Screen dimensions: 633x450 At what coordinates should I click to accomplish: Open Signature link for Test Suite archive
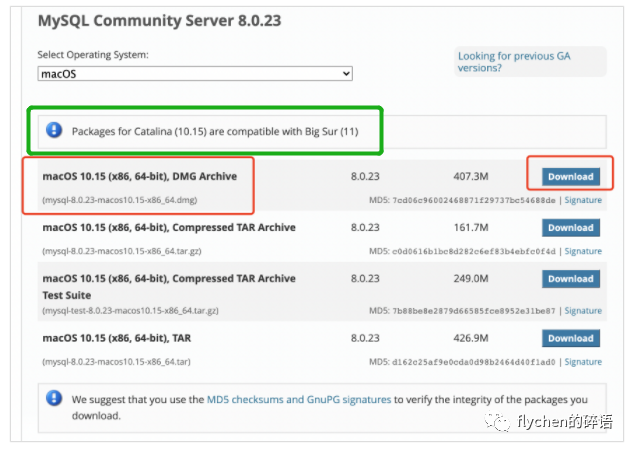pyautogui.click(x=583, y=311)
